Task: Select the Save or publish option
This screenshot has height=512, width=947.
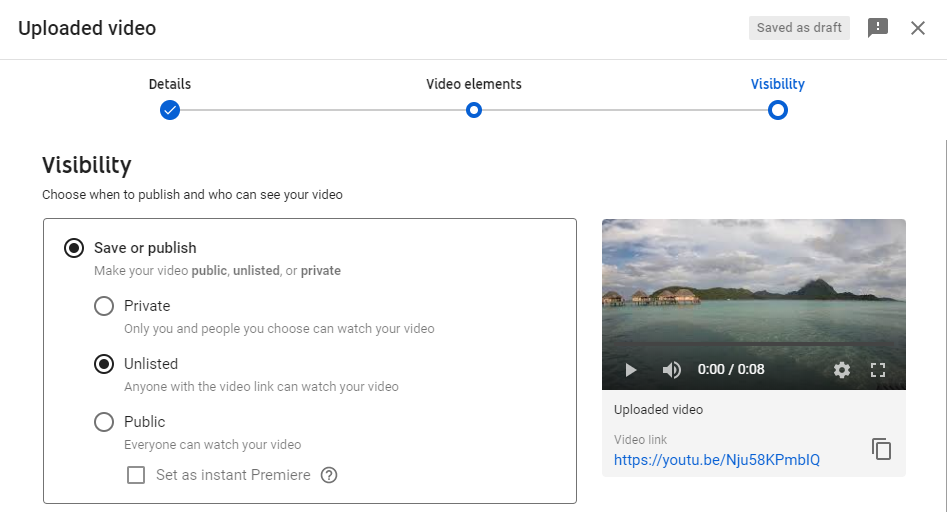Action: point(74,248)
